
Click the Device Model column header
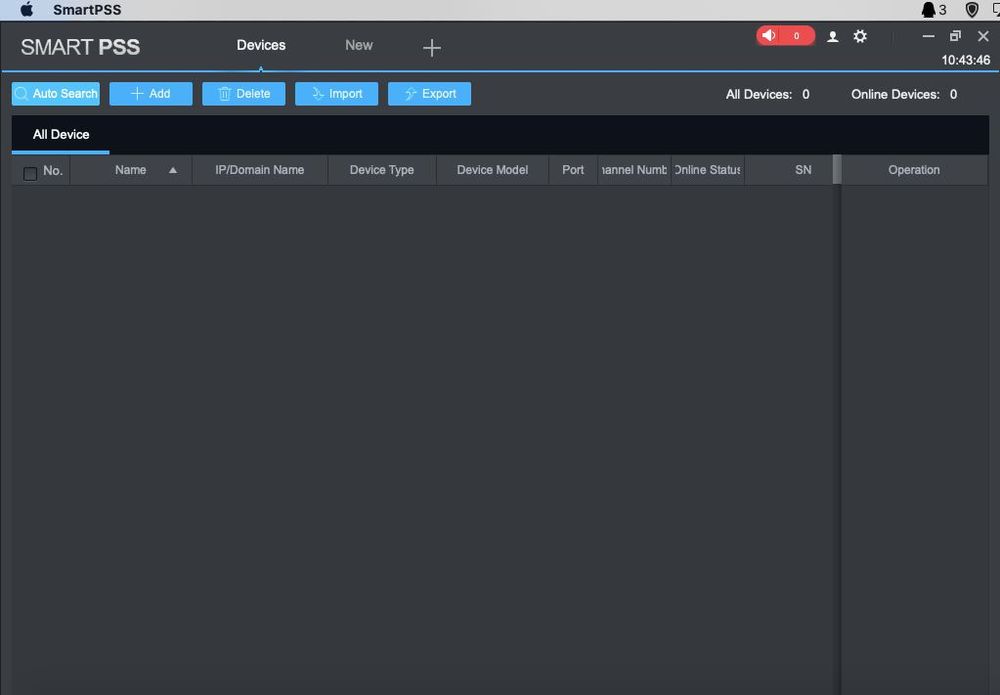point(492,170)
